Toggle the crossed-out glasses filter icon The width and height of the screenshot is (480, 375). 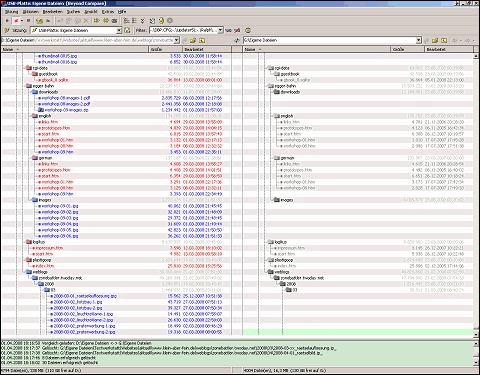point(237,30)
